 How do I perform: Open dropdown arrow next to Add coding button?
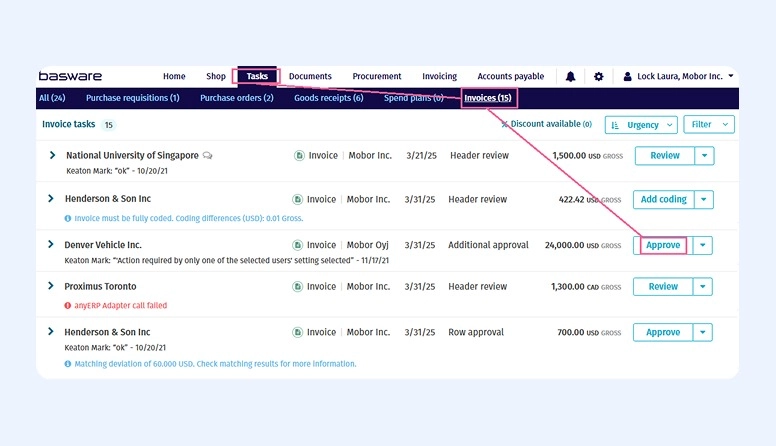click(703, 199)
